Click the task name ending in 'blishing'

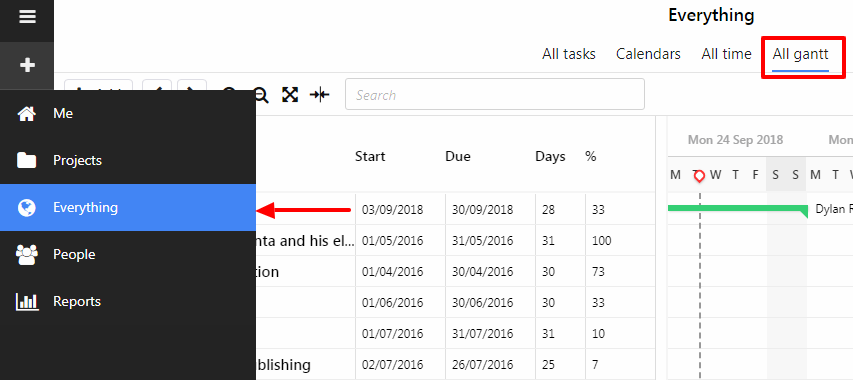tap(283, 365)
